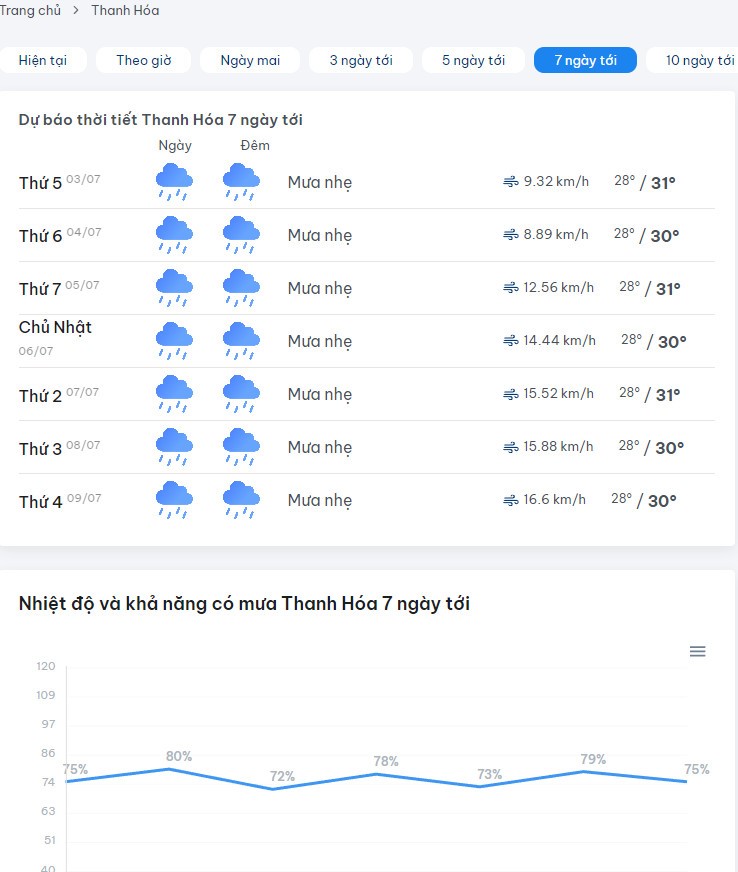Expand the Thứ 7 05/07 forecast row
The width and height of the screenshot is (738, 872).
(366, 288)
